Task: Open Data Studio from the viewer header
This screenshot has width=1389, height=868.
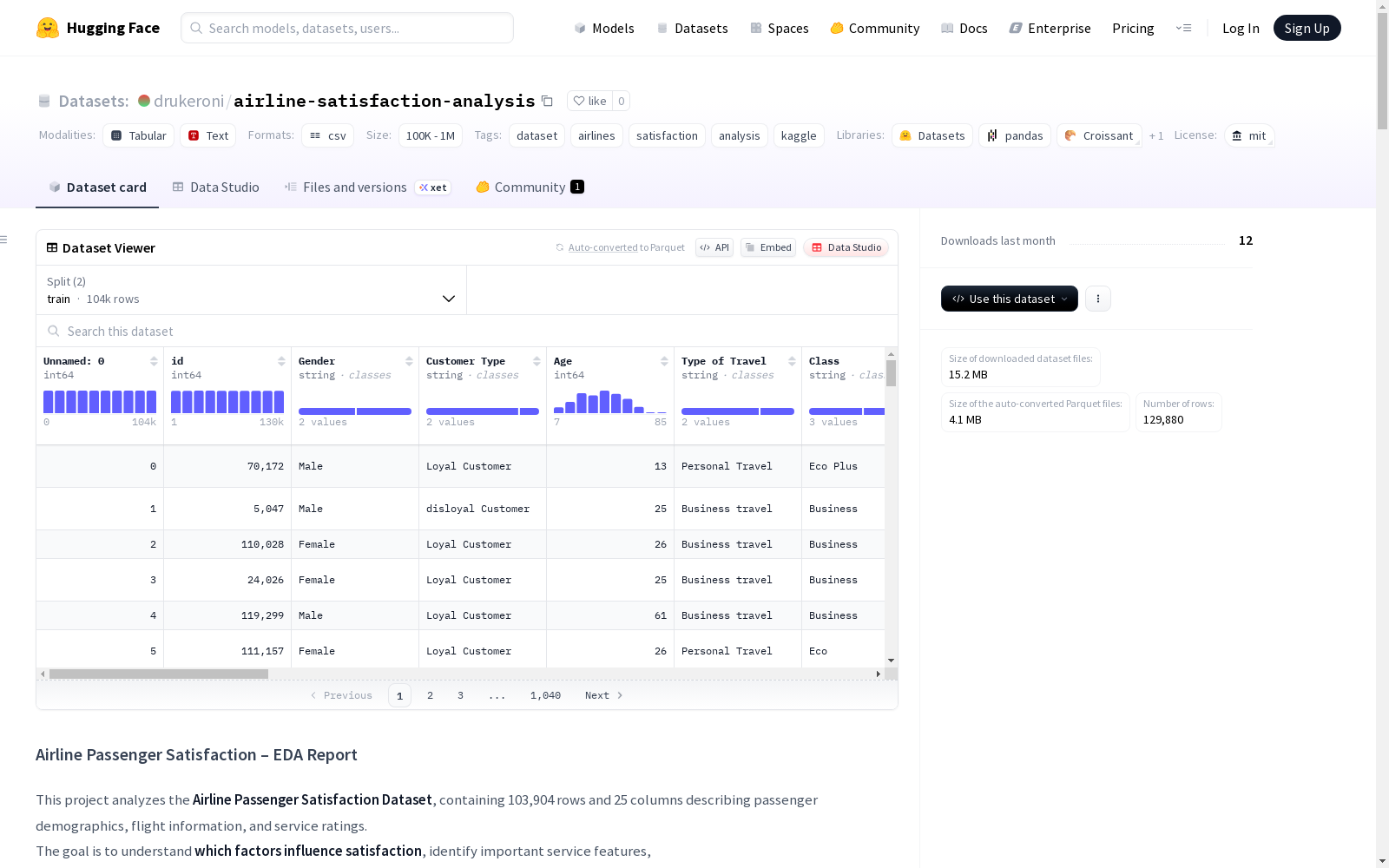Action: coord(846,247)
